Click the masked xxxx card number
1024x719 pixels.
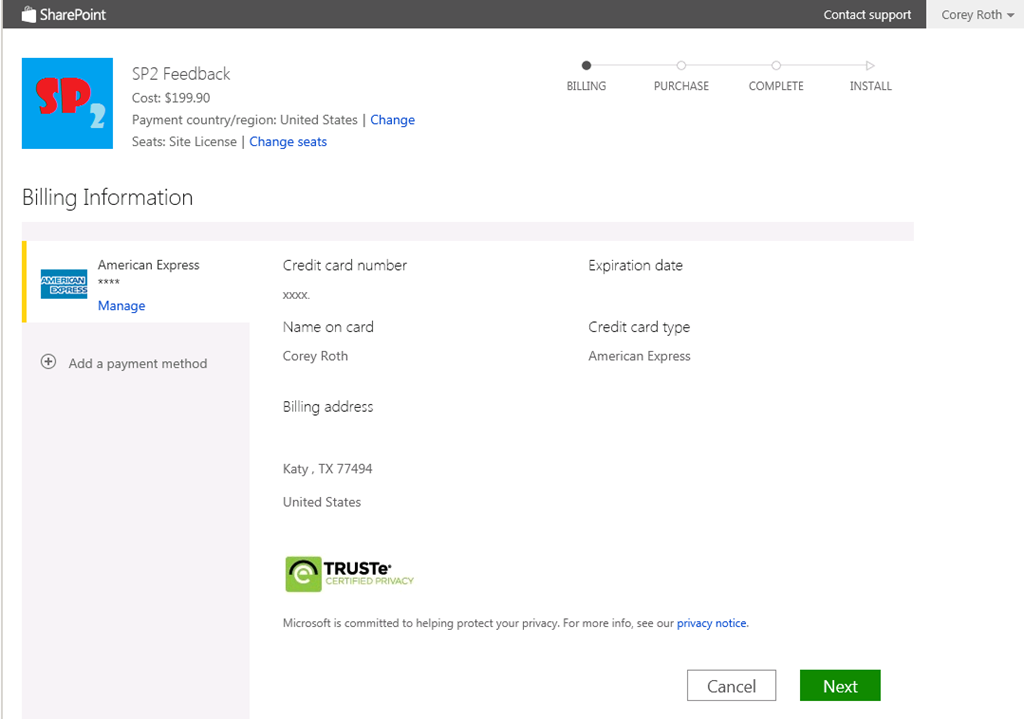point(296,295)
